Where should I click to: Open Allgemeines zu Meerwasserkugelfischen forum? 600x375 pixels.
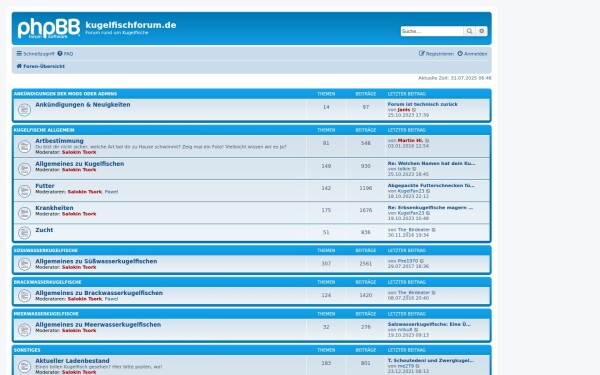98,324
